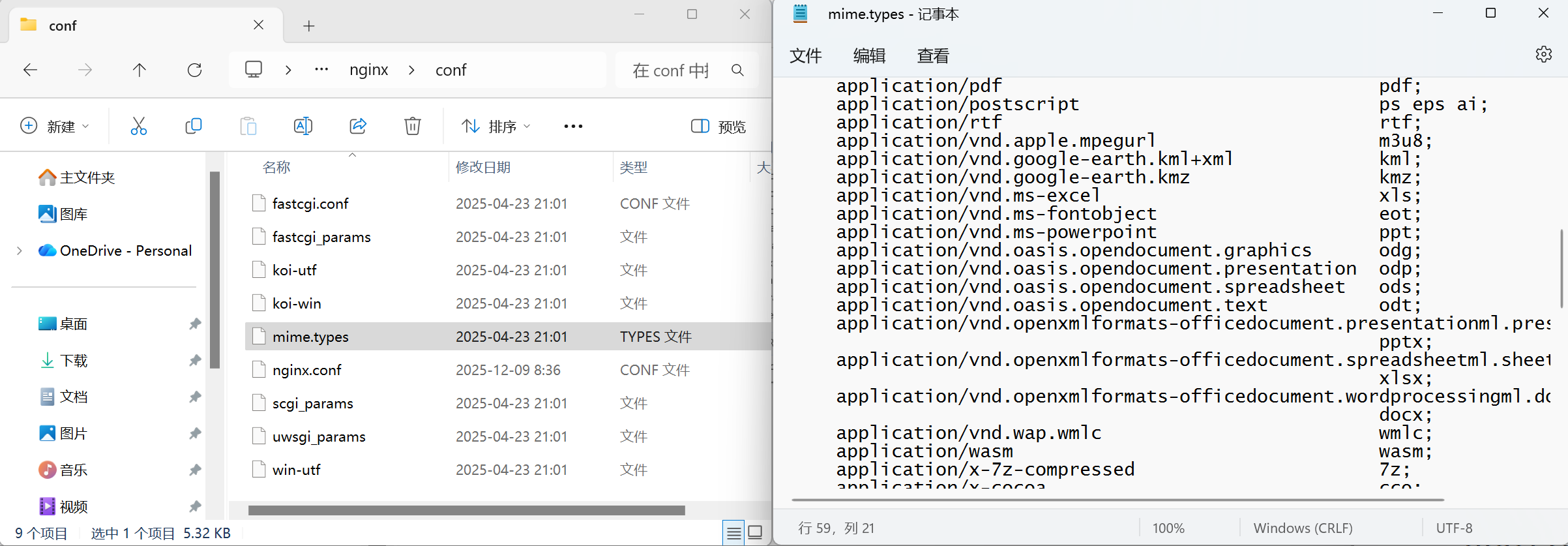Open Documents quick access folder
The height and width of the screenshot is (546, 1568).
point(63,397)
